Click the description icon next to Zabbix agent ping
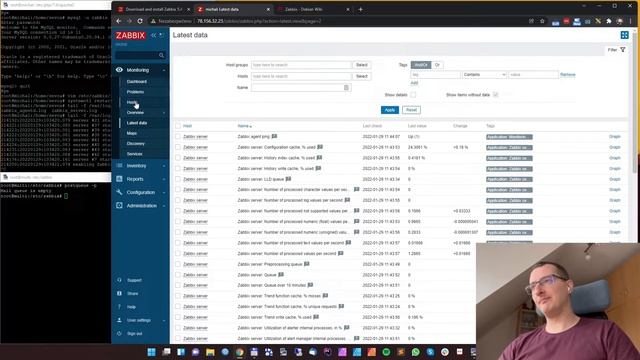Viewport: 640px width, 360px height. [x=274, y=136]
